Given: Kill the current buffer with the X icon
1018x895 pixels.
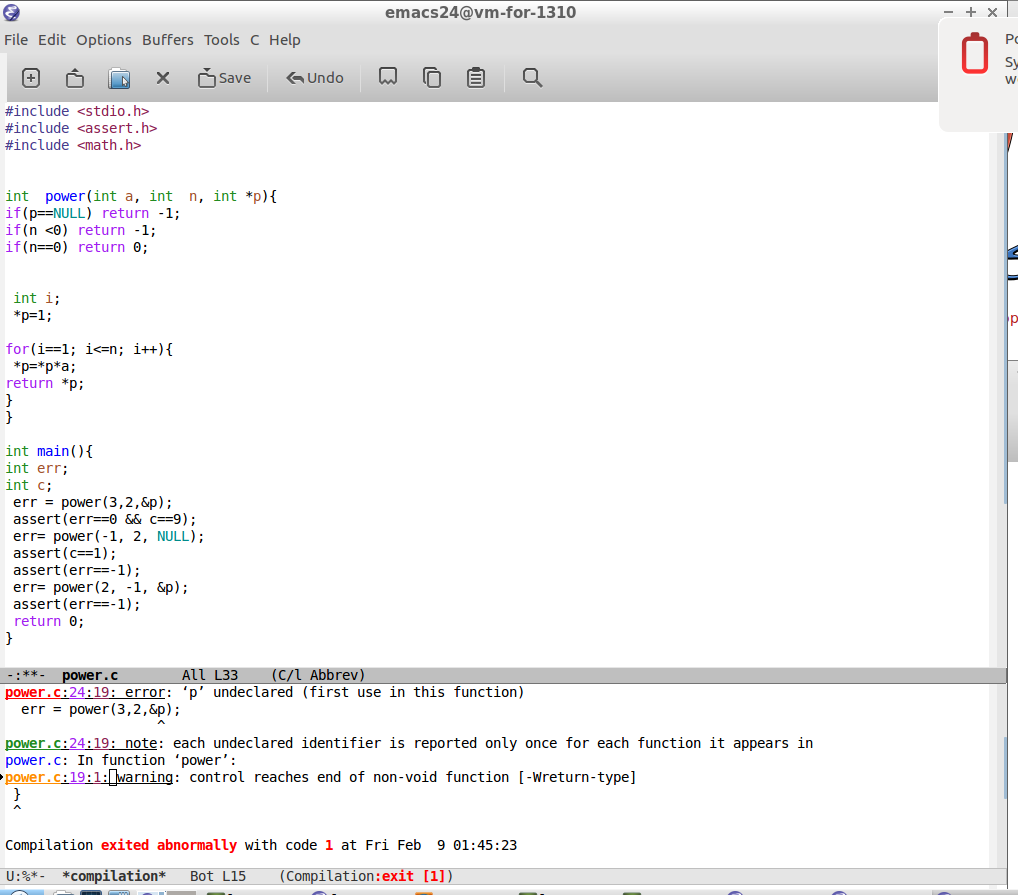Looking at the screenshot, I should tap(162, 77).
